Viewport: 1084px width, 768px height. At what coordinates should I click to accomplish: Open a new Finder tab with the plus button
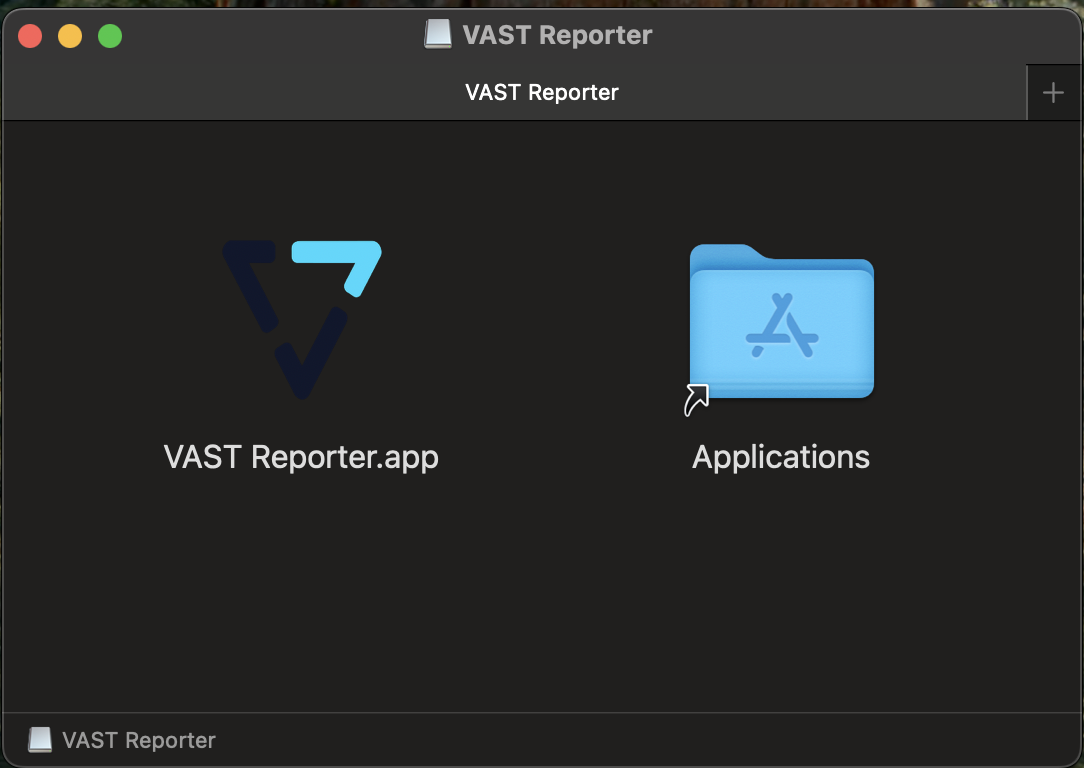pos(1053,92)
